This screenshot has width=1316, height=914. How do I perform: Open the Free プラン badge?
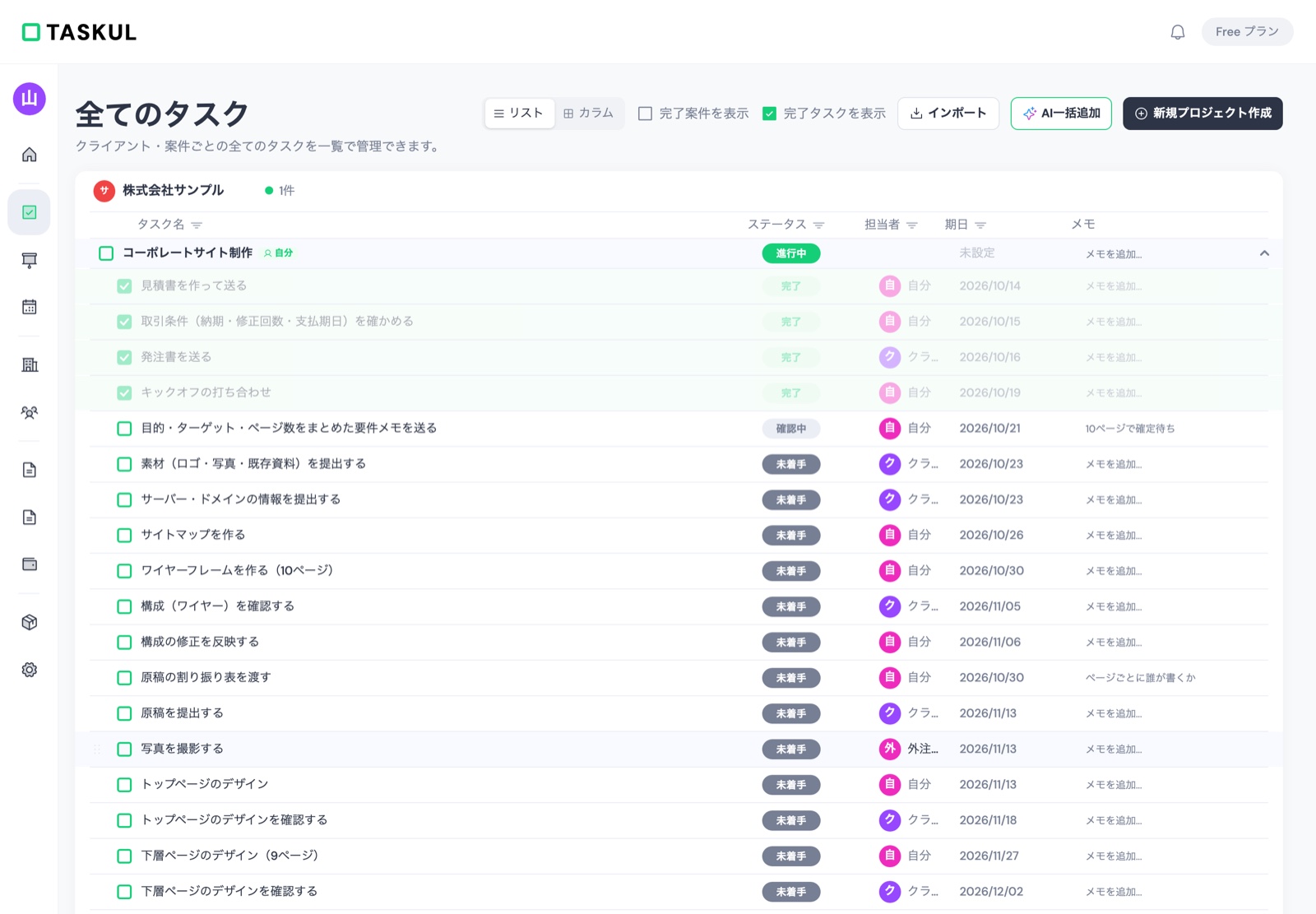(1247, 32)
